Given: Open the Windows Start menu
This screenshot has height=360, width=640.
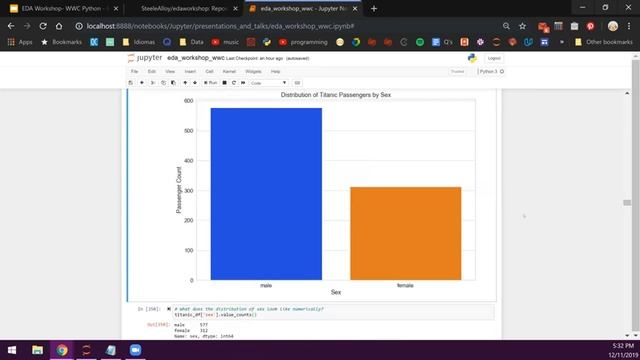Looking at the screenshot, I should [12, 350].
